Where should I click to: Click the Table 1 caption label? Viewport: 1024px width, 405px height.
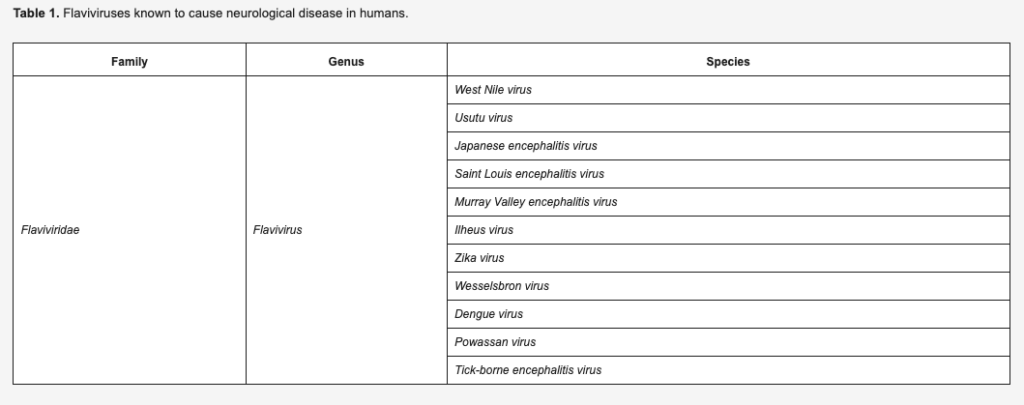36,13
